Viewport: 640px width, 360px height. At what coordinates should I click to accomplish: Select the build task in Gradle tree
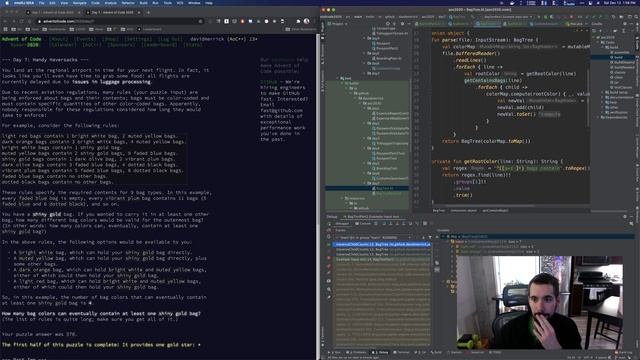[618, 57]
